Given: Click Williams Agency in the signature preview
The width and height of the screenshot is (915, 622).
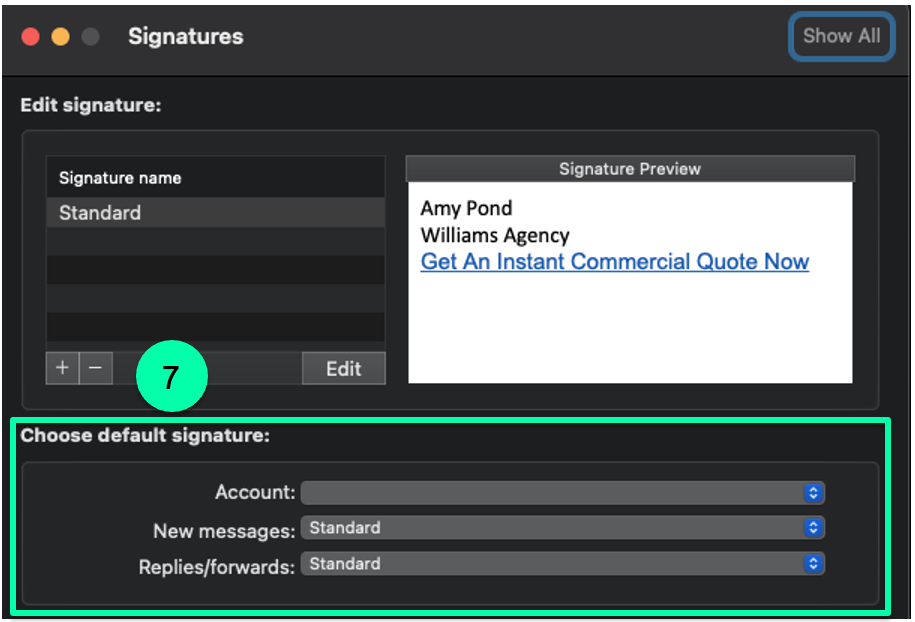Looking at the screenshot, I should tap(495, 235).
